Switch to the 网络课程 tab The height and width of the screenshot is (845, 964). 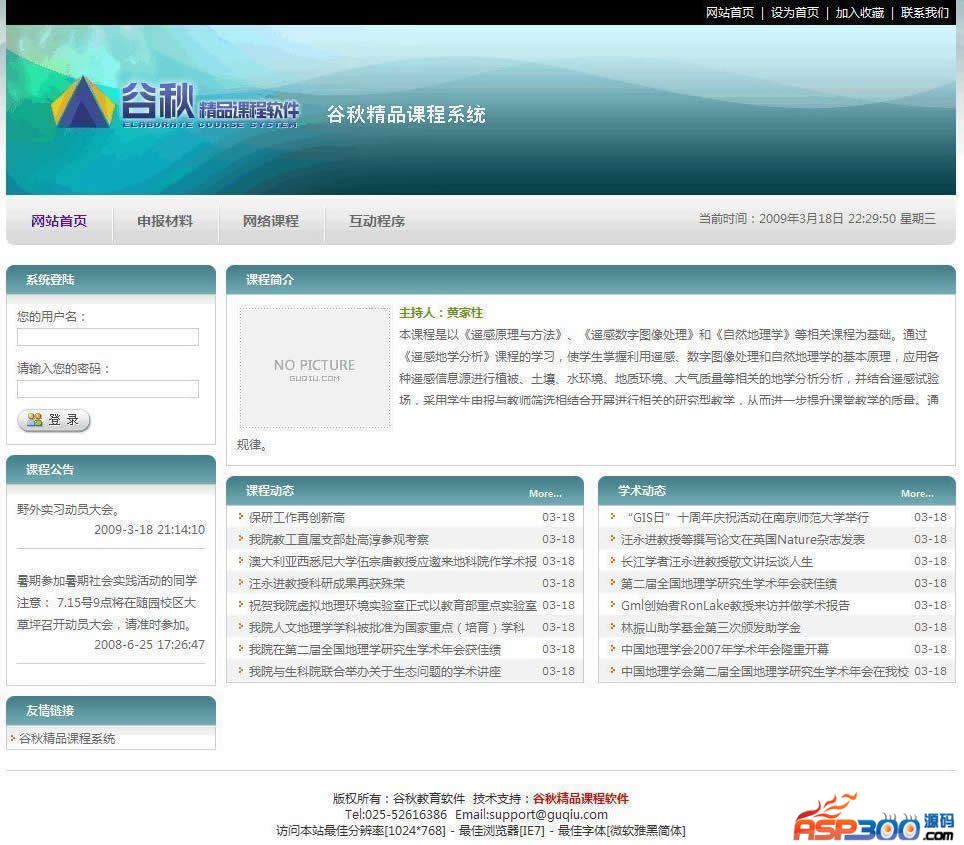click(271, 221)
